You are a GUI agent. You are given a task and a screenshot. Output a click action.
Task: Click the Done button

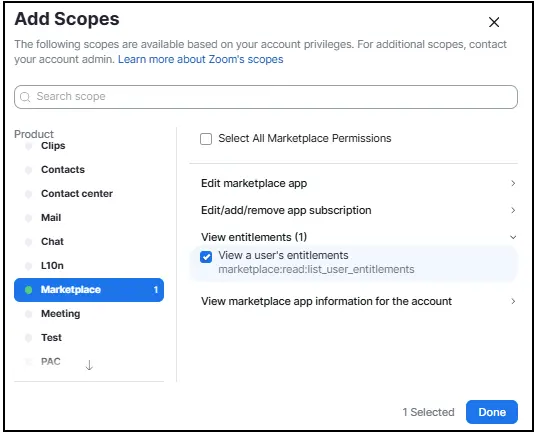tap(492, 412)
